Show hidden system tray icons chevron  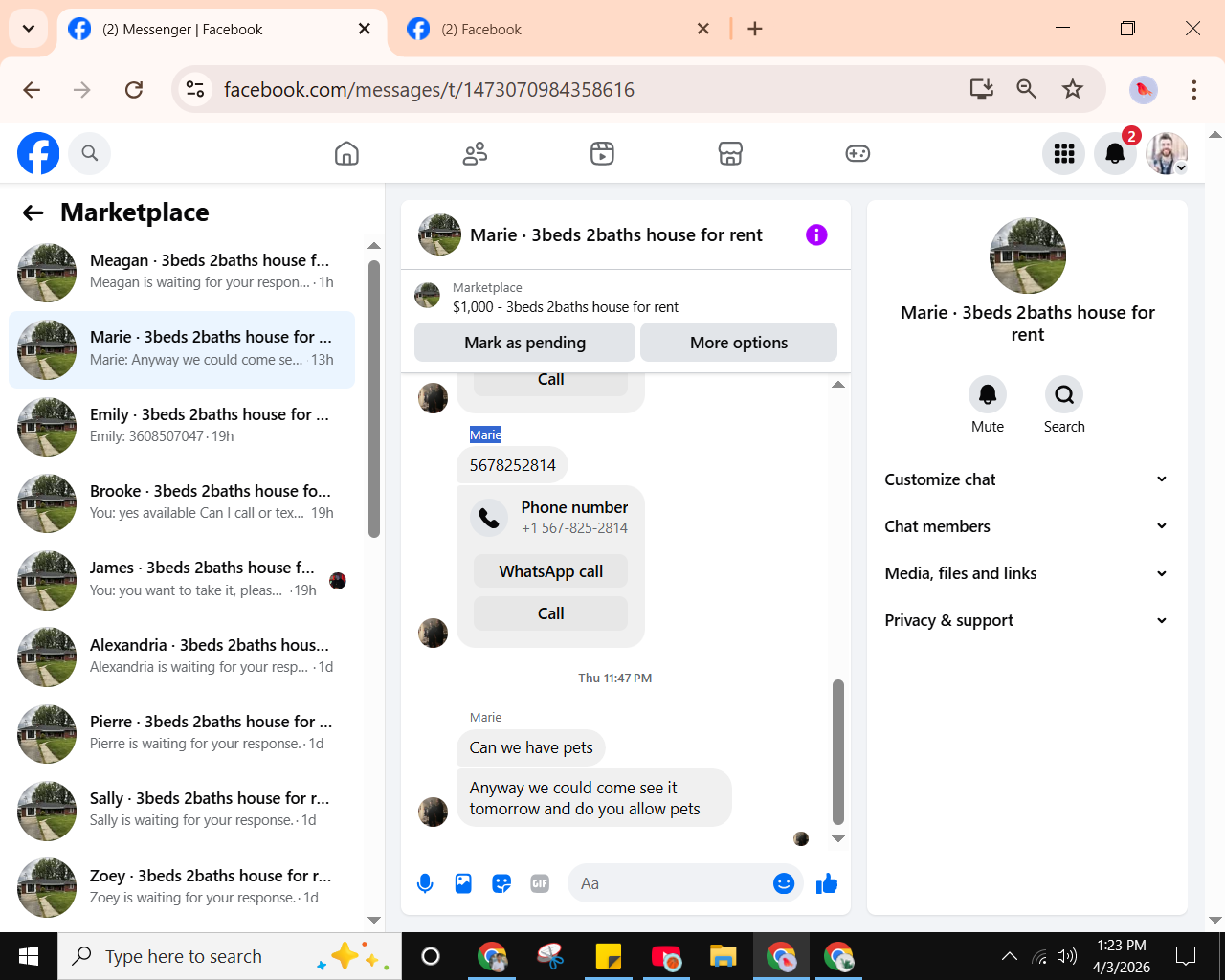pos(1009,956)
